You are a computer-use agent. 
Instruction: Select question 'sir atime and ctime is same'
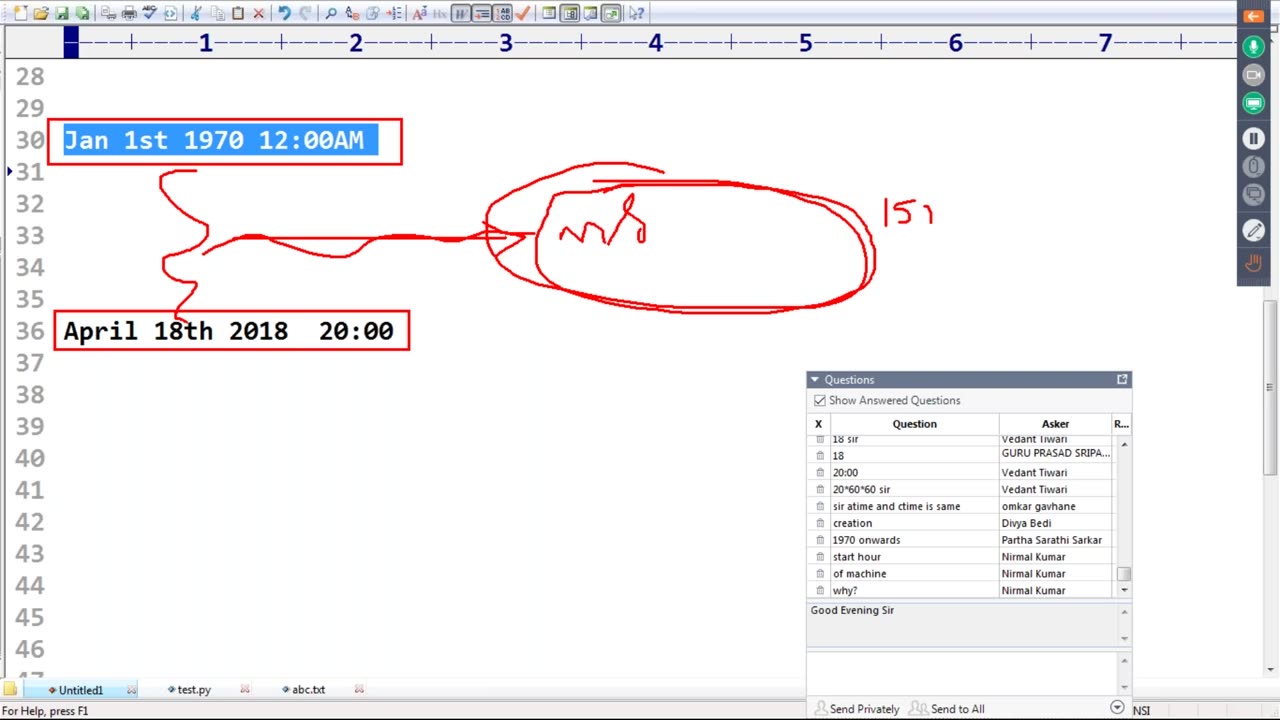coord(896,506)
